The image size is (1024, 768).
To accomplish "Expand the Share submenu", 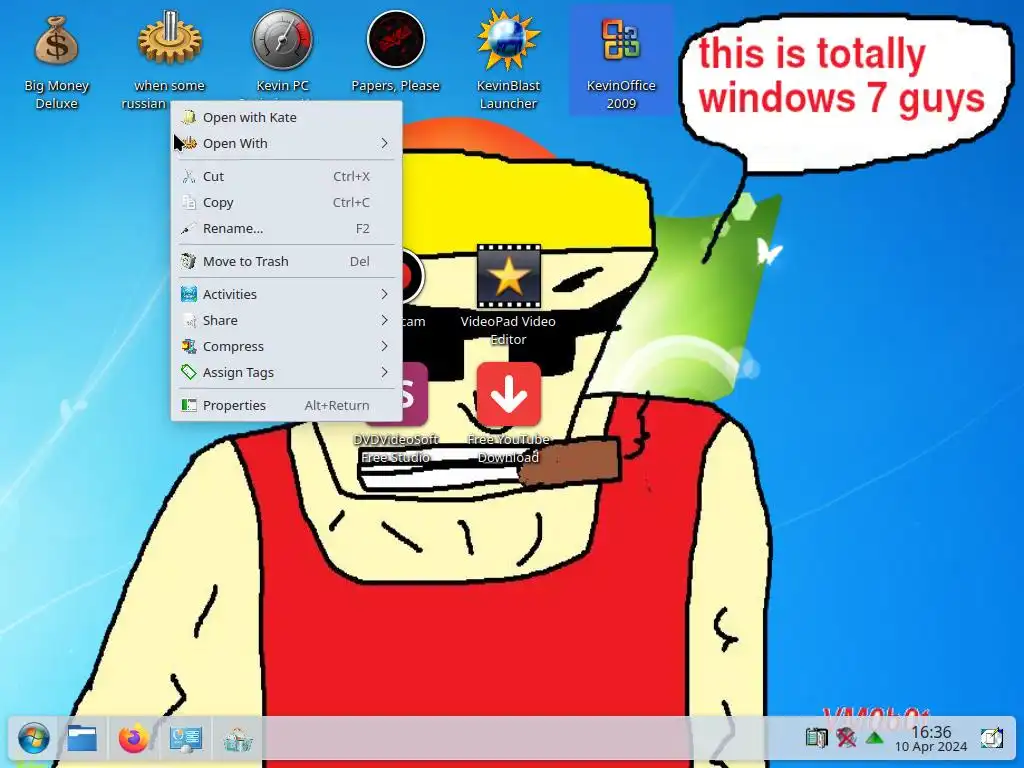I will (x=286, y=321).
